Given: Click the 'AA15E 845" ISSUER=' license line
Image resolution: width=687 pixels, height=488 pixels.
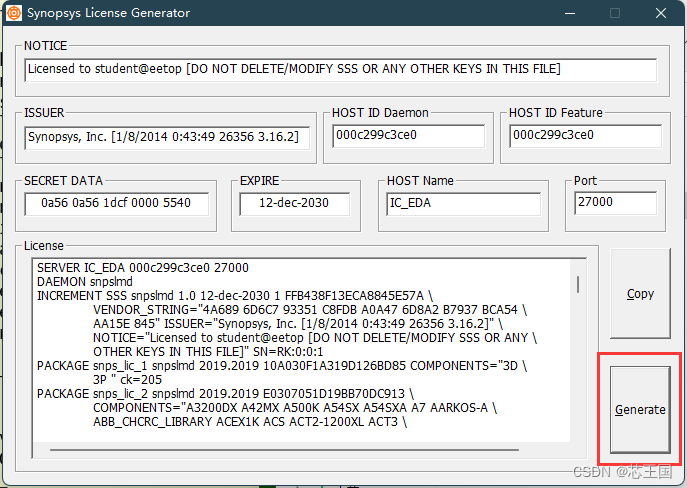Looking at the screenshot, I should point(298,324).
